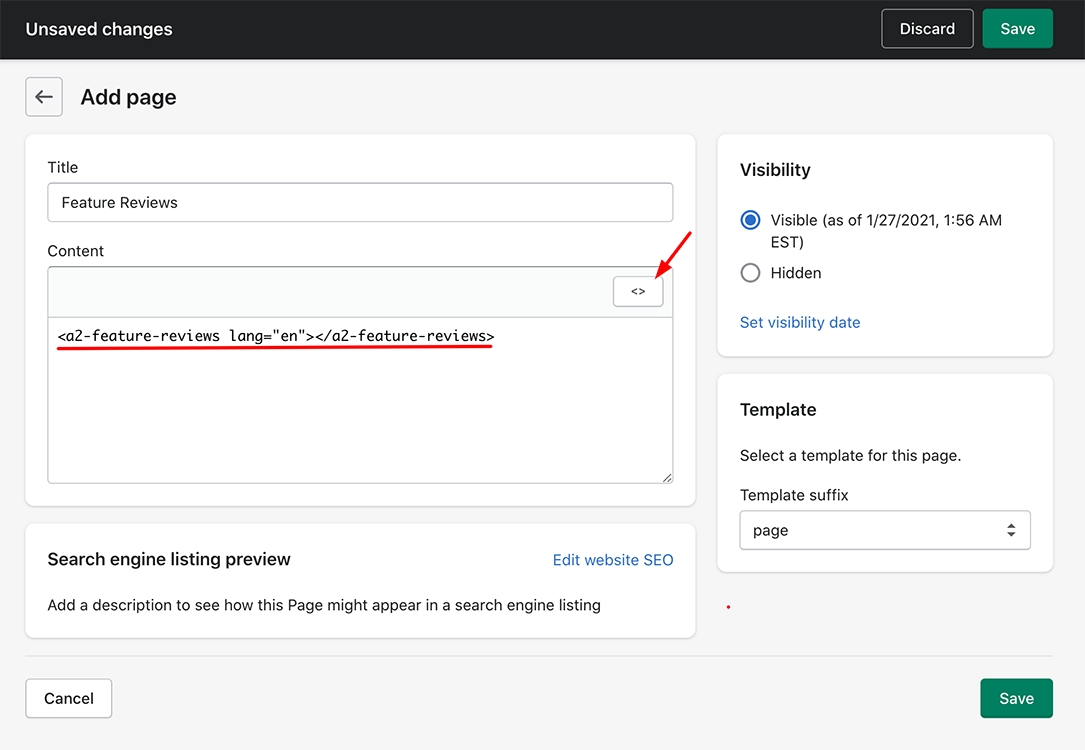Cancel adding the page
The width and height of the screenshot is (1085, 750).
pos(69,698)
